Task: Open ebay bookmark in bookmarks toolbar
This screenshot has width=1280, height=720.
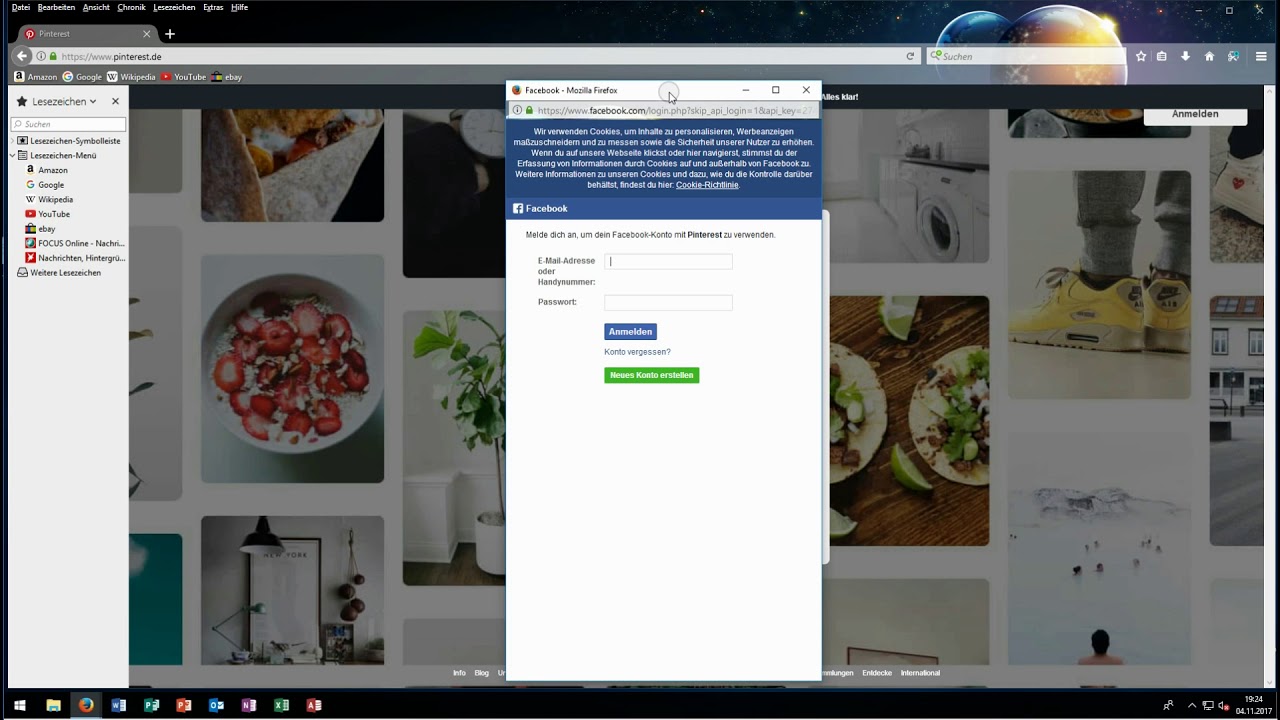Action: pos(227,77)
